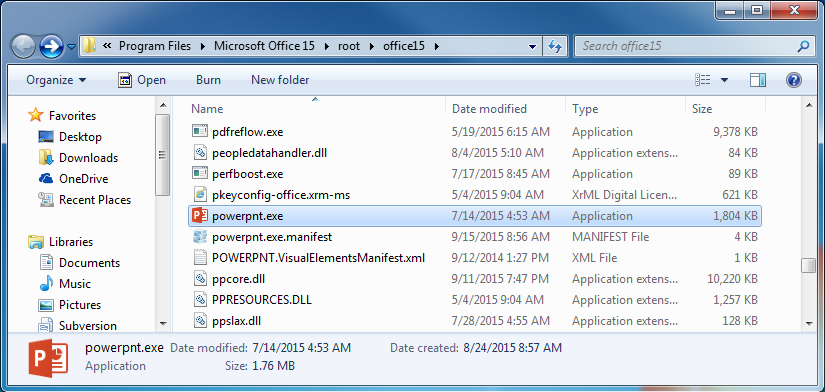Image resolution: width=825 pixels, height=392 pixels.
Task: Open the Help question mark icon
Action: pos(793,80)
